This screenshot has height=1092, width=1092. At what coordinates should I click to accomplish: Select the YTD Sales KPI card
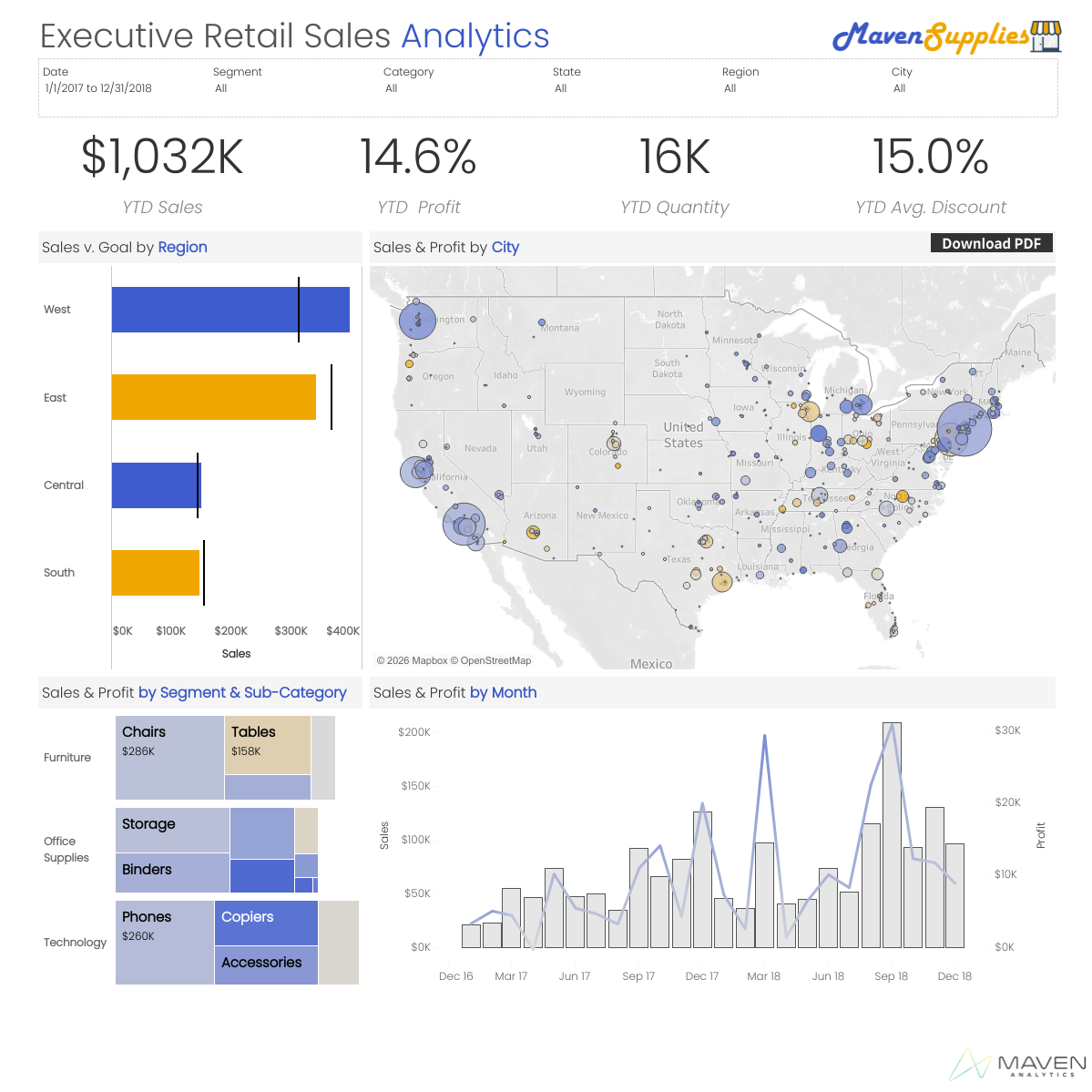[x=162, y=173]
